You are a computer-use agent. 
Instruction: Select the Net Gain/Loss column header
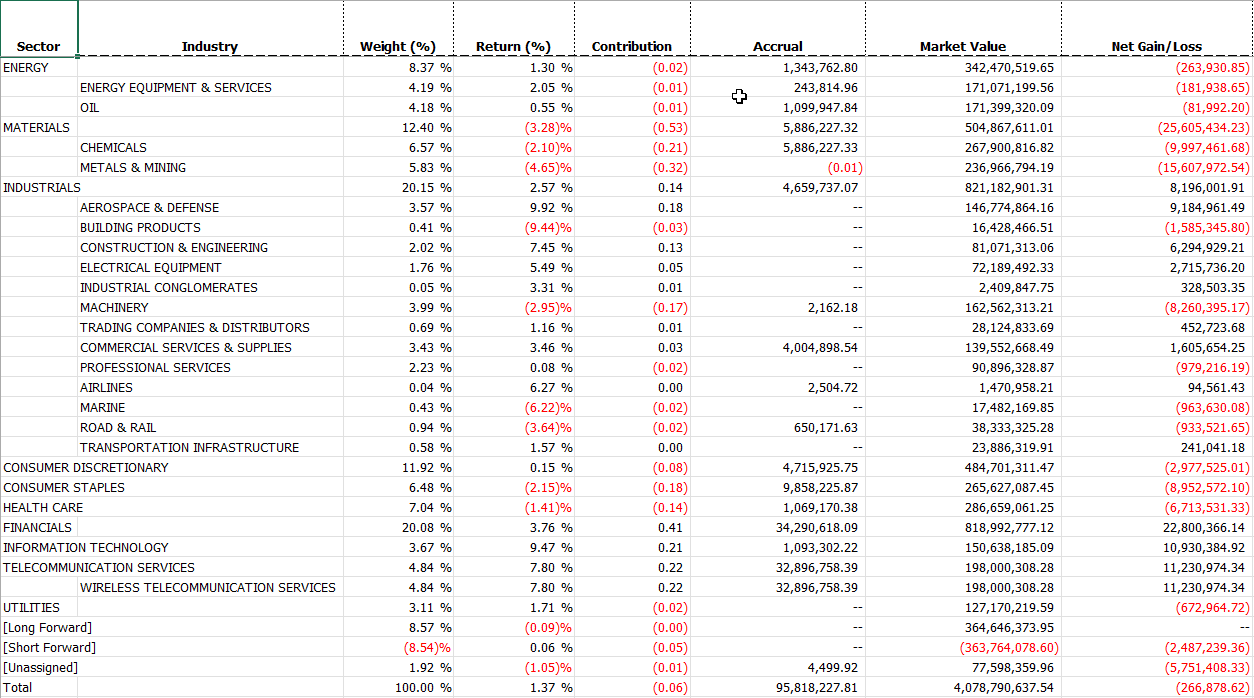click(1156, 46)
